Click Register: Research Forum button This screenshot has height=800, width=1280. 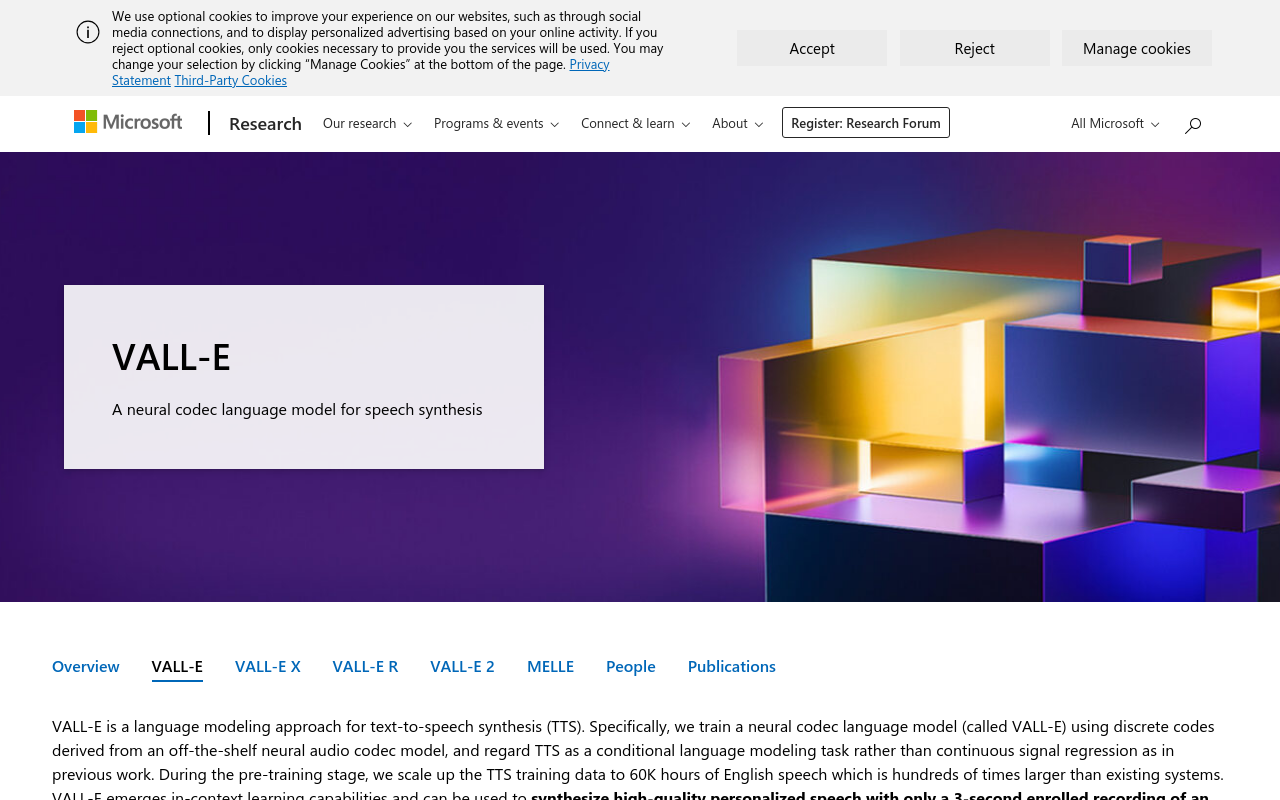pyautogui.click(x=866, y=123)
